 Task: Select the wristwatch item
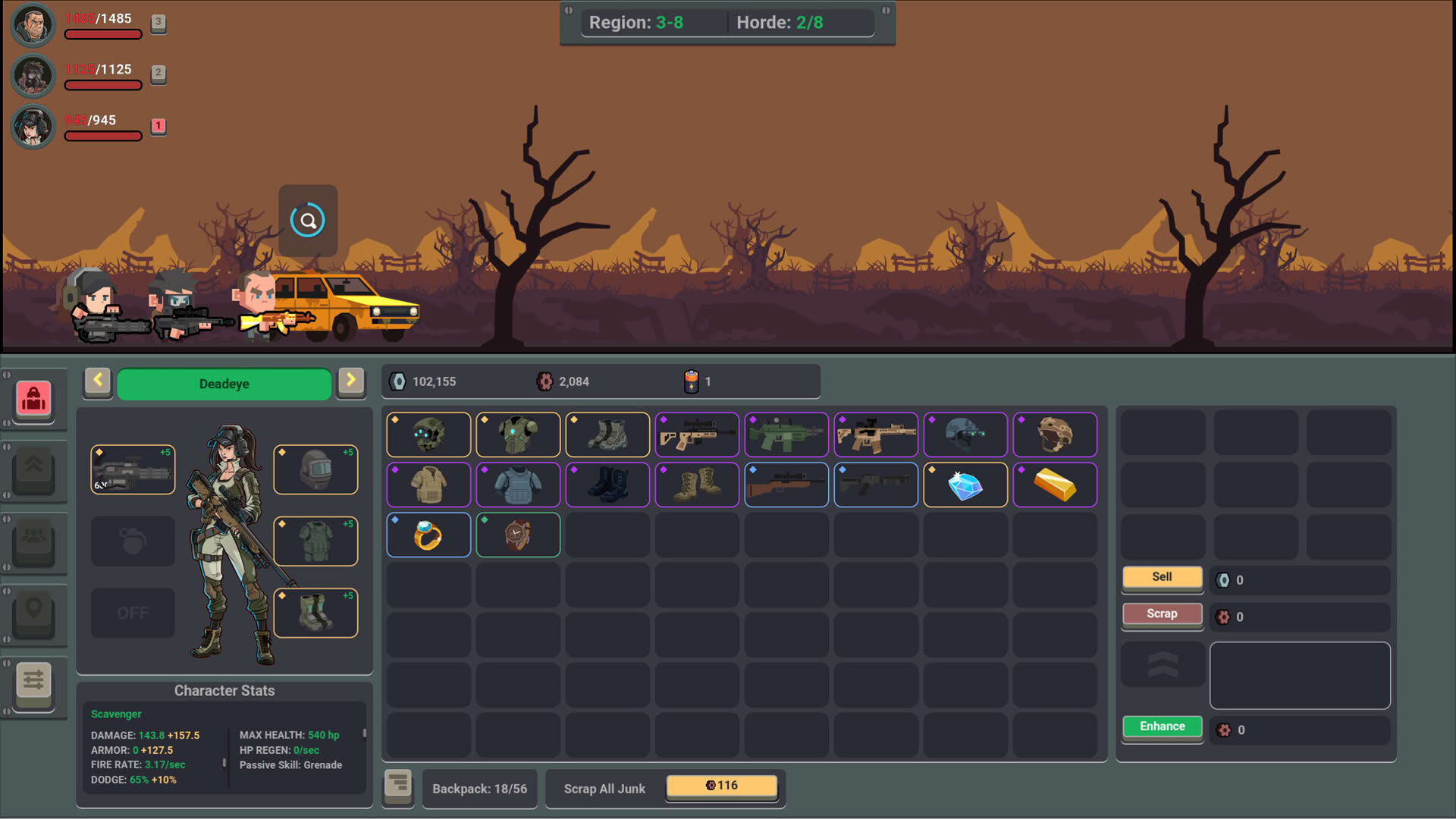[518, 535]
